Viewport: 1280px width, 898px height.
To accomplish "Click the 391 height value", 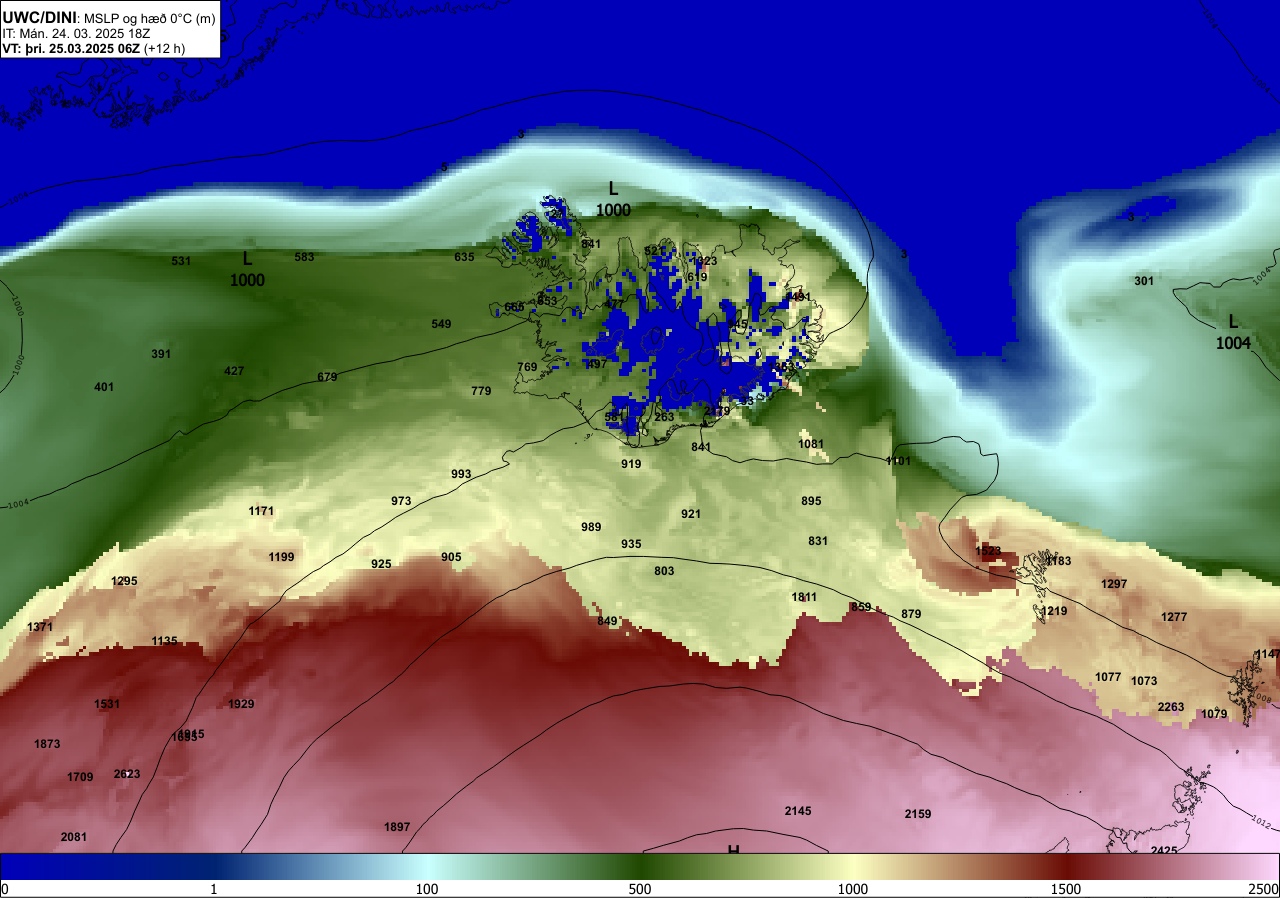I will coord(161,354).
